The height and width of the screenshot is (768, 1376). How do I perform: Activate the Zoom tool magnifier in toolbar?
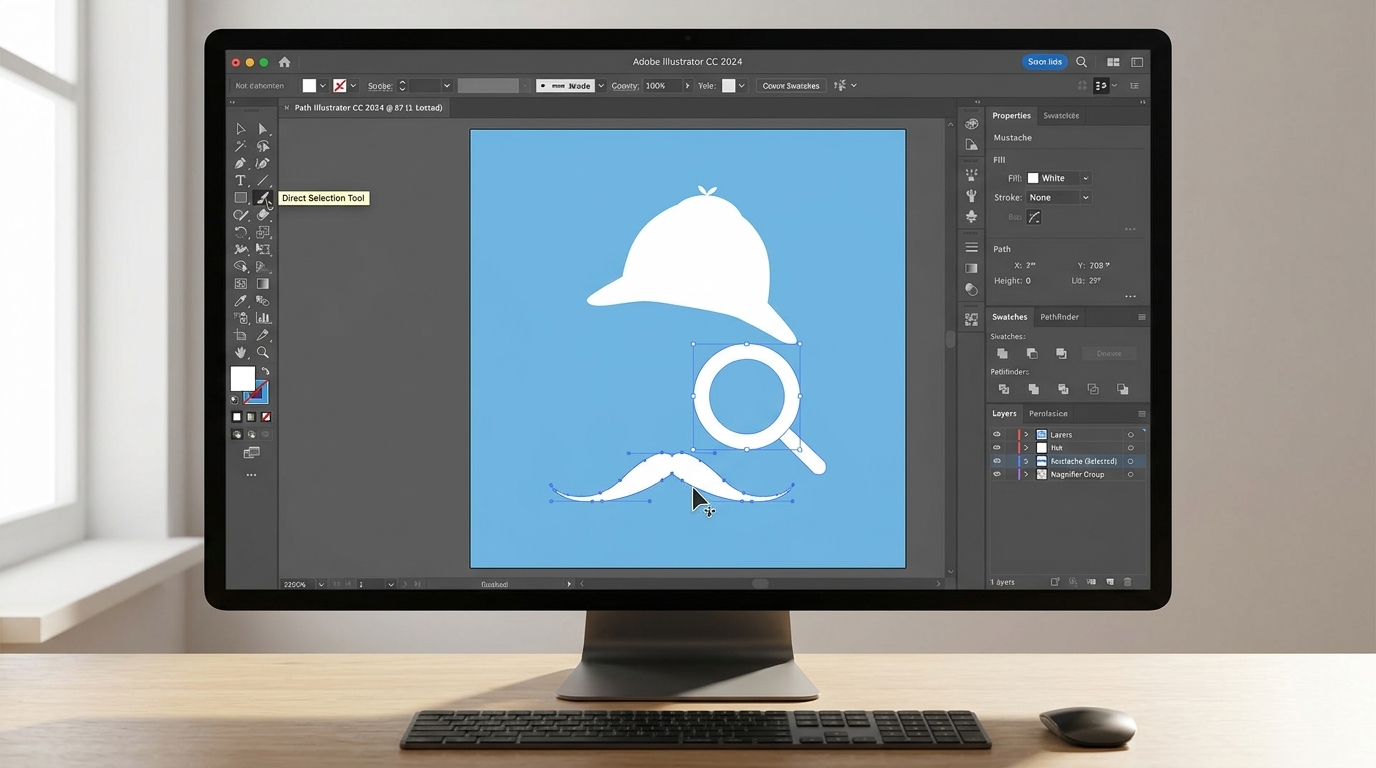(263, 353)
